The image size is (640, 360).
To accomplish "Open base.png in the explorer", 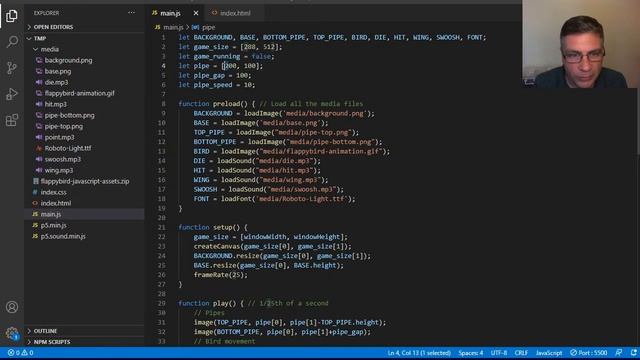I will pyautogui.click(x=58, y=71).
